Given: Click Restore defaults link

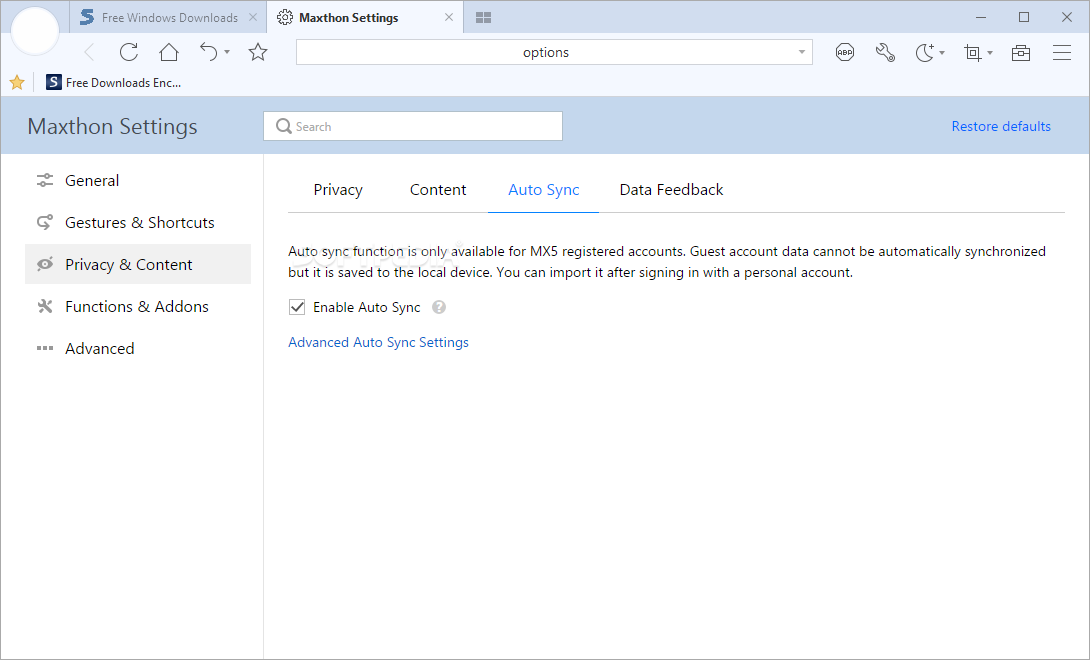Looking at the screenshot, I should pyautogui.click(x=1001, y=126).
